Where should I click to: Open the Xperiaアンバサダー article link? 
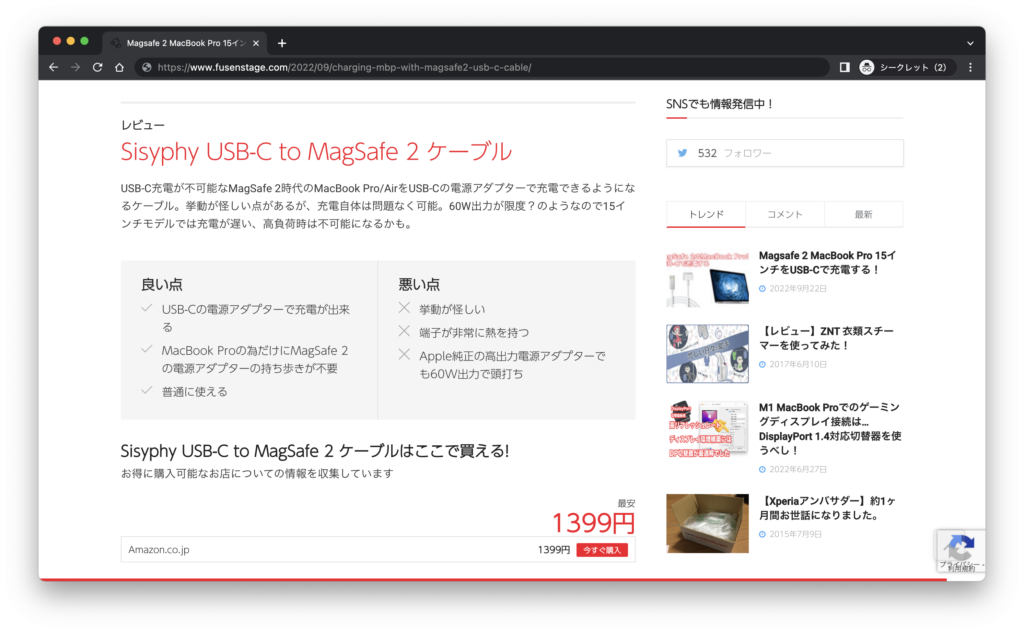(827, 508)
